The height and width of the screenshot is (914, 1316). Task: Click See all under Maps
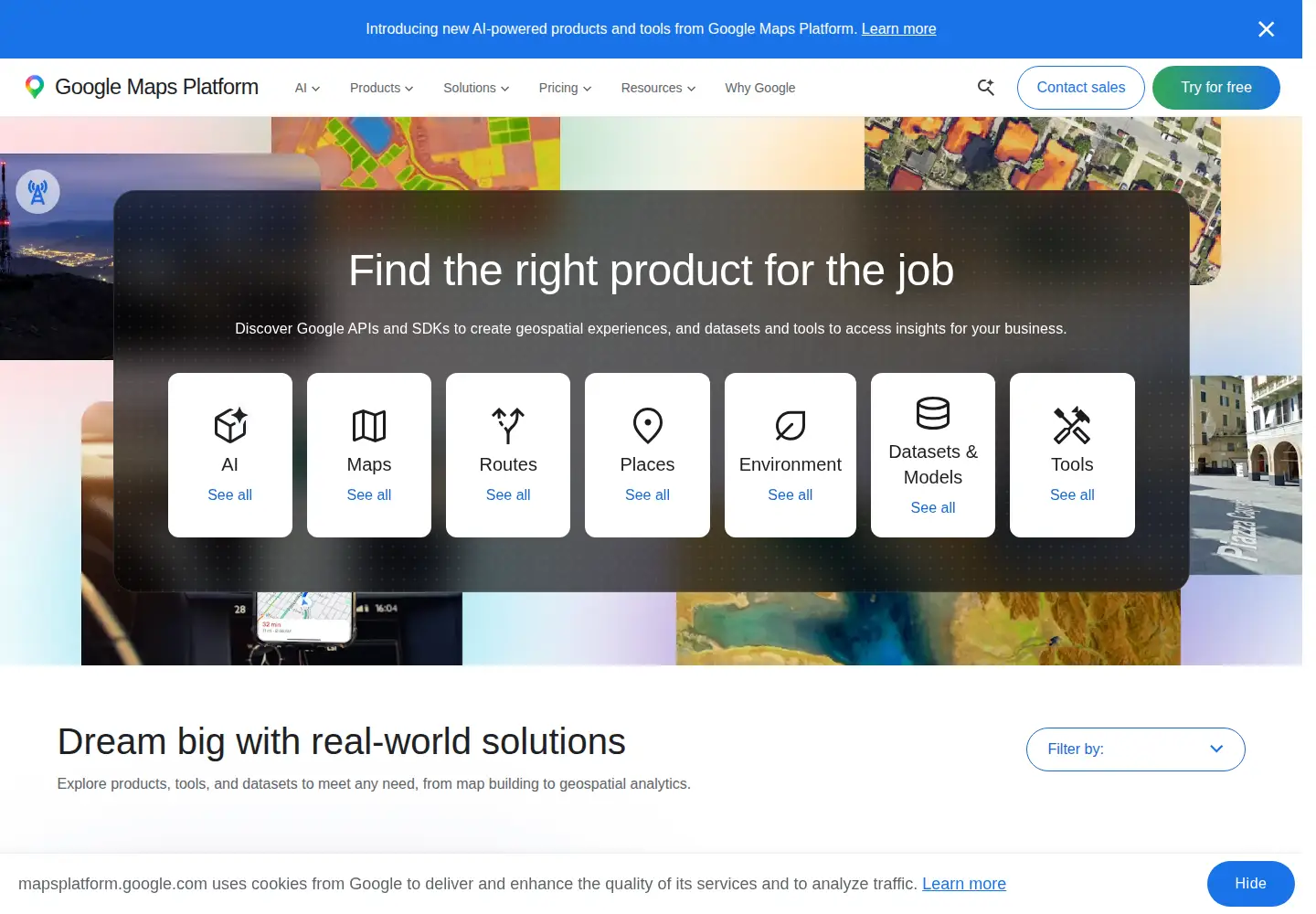[369, 494]
